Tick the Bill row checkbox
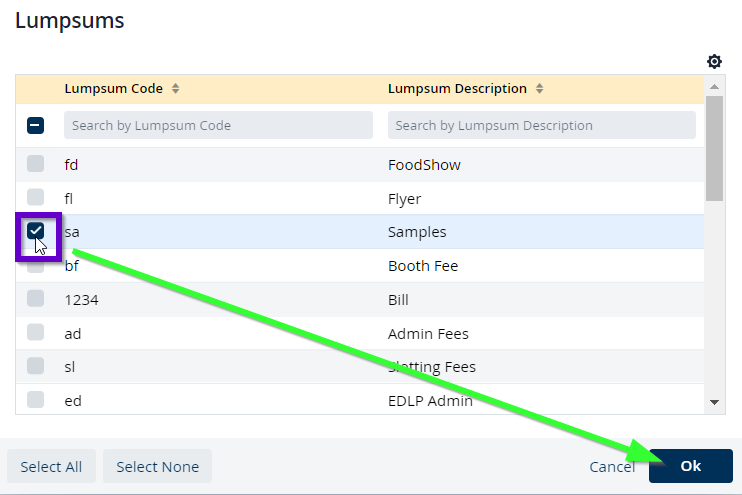This screenshot has height=495, width=742. (x=35, y=299)
